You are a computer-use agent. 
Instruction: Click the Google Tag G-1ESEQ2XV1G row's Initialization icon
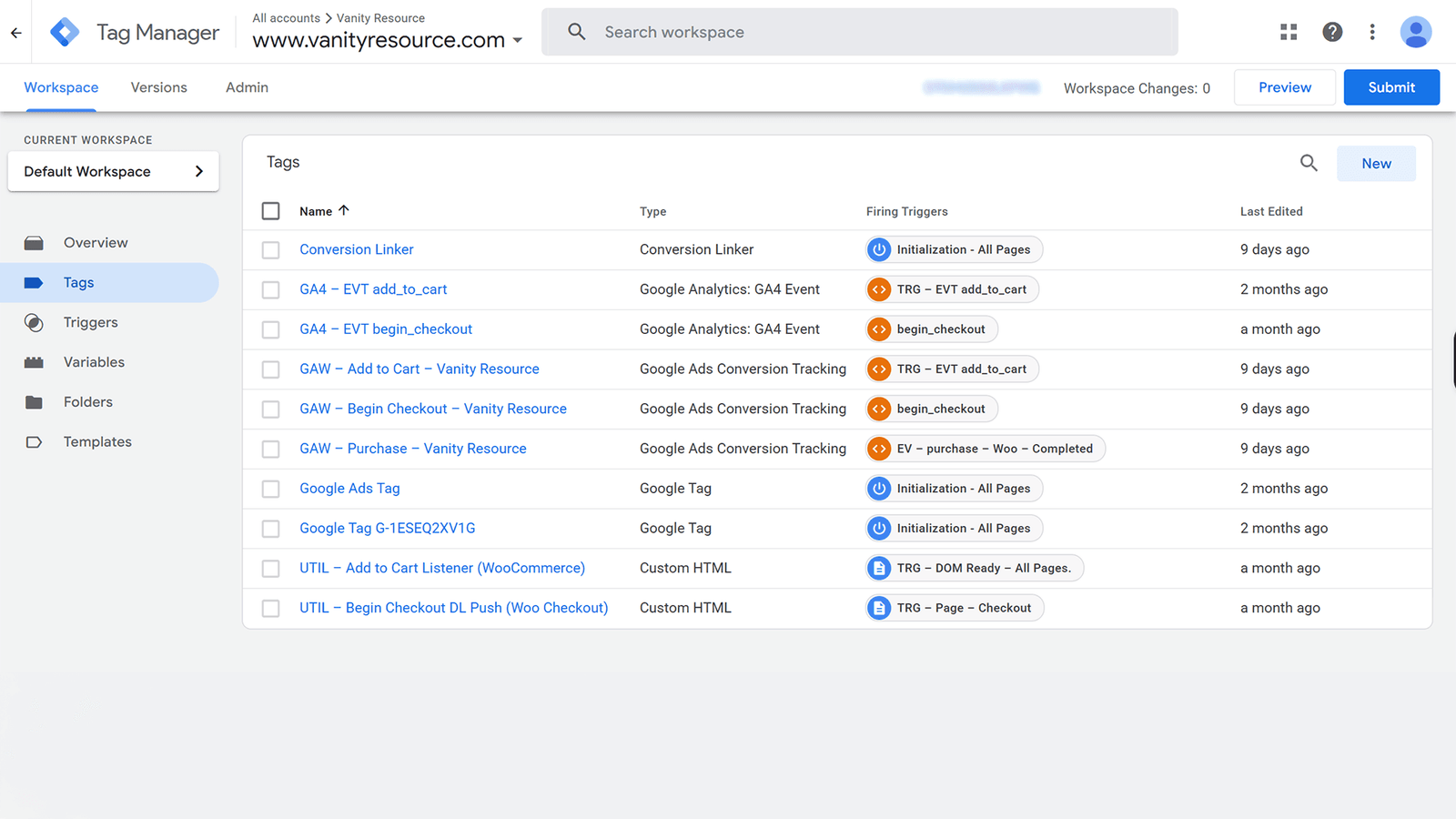point(879,529)
